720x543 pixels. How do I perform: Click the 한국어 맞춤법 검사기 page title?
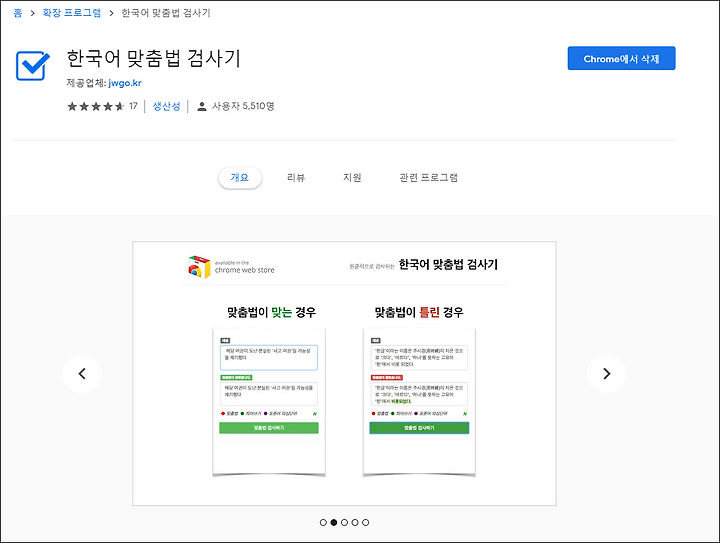pyautogui.click(x=154, y=59)
